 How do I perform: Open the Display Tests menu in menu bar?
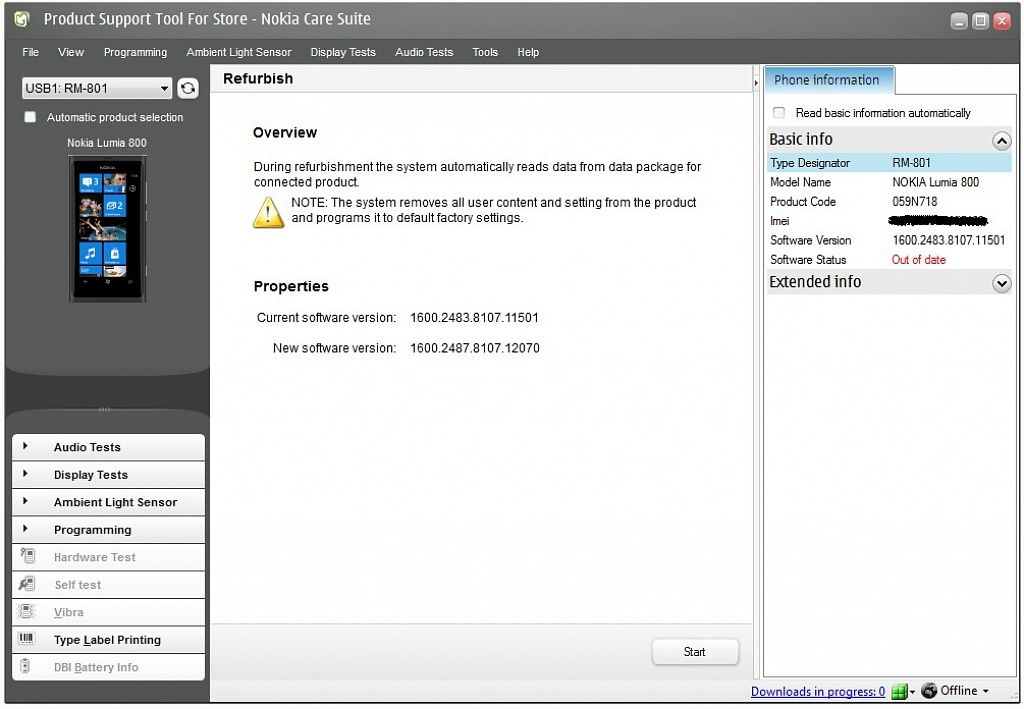[x=343, y=52]
